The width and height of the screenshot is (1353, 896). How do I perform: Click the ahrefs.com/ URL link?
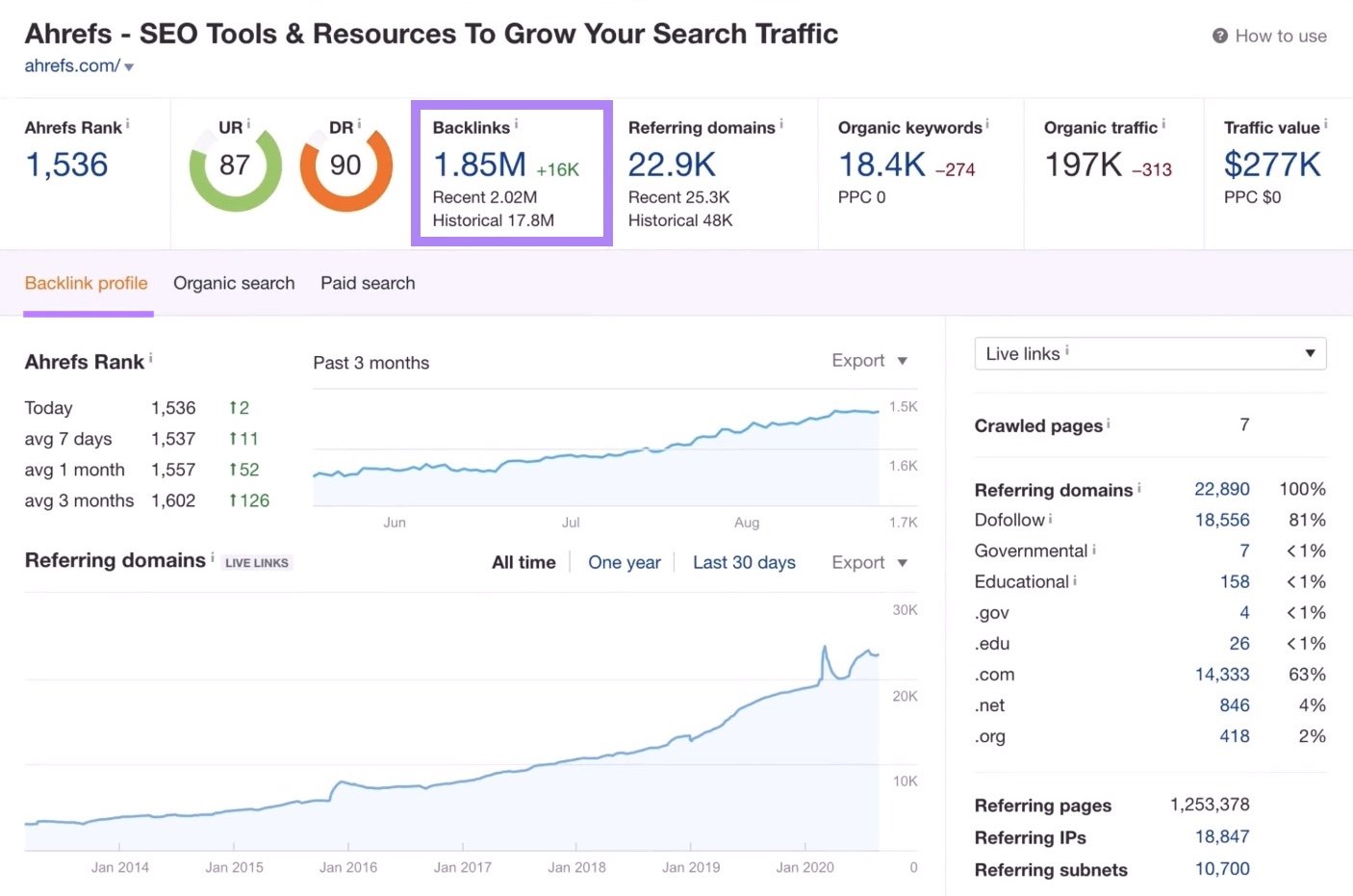click(72, 65)
